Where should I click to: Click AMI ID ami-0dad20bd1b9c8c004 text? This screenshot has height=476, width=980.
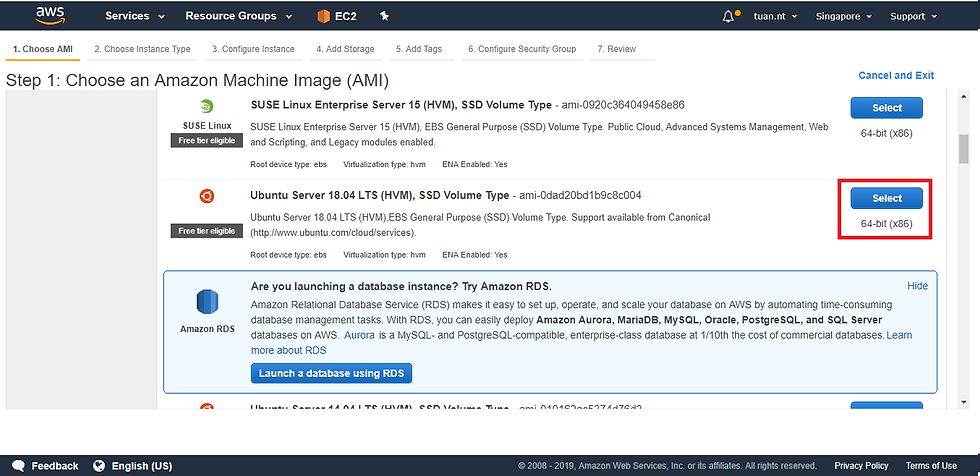point(579,196)
